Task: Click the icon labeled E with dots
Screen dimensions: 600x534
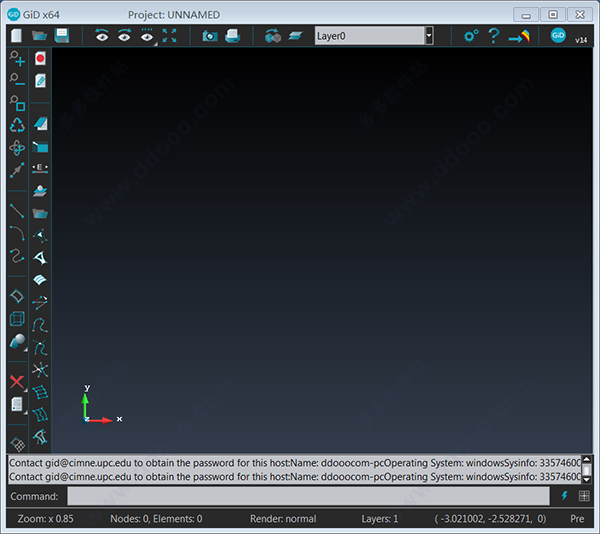Action: [x=40, y=168]
